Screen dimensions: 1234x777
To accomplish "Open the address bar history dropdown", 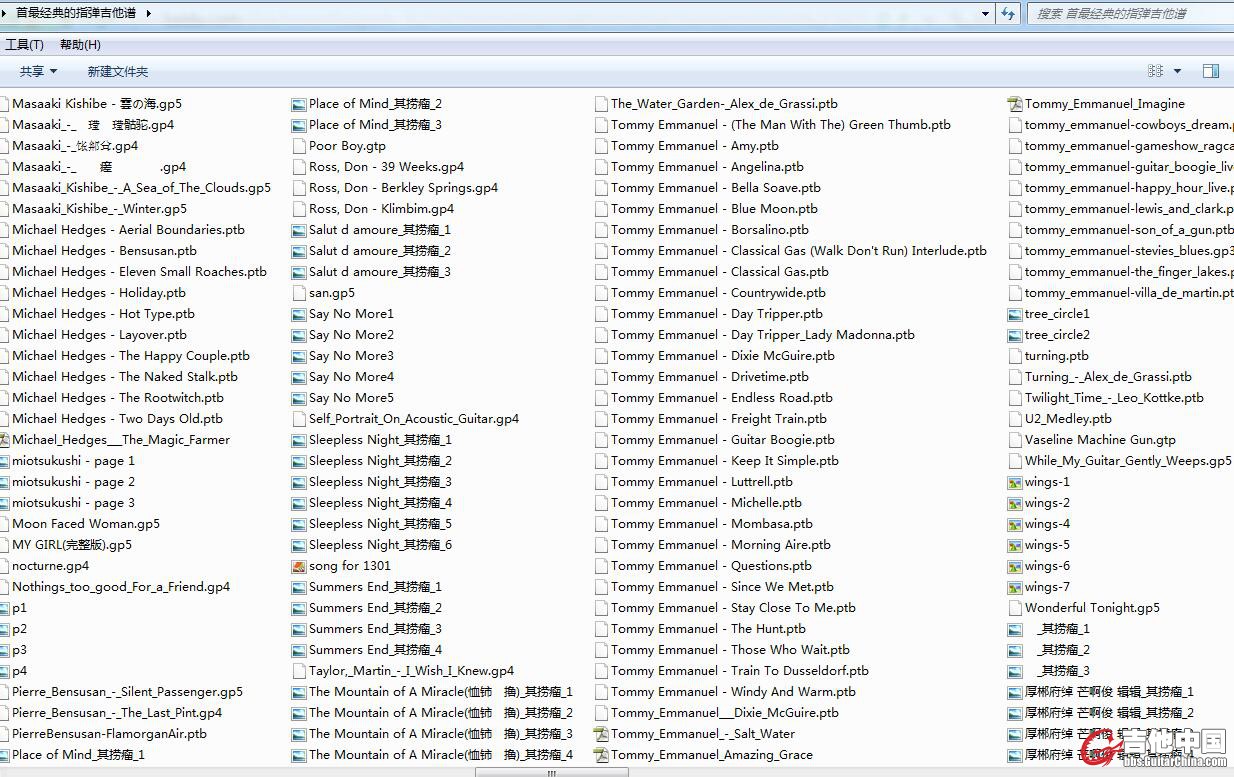I will [x=985, y=13].
